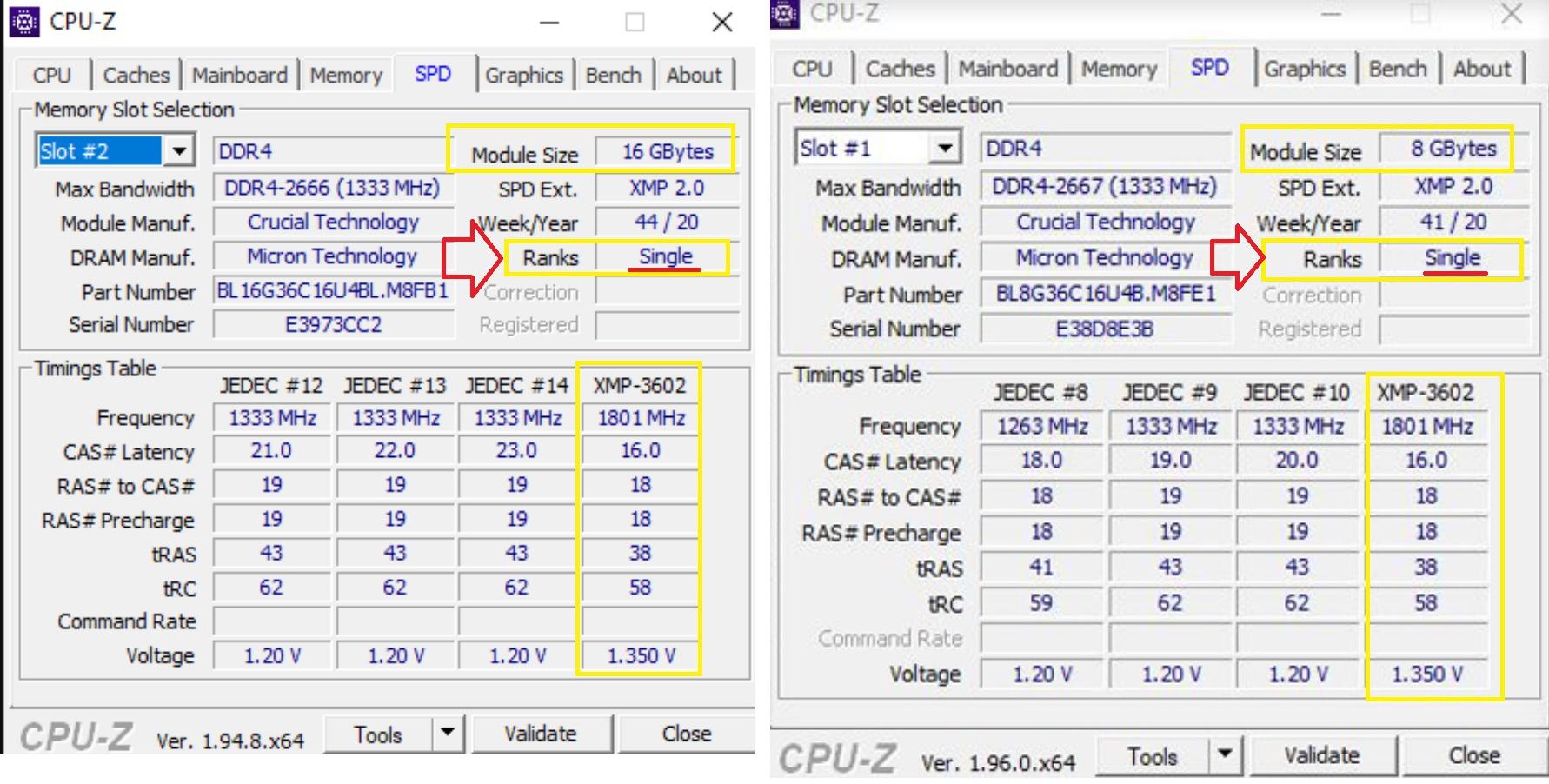This screenshot has height=784, width=1549.
Task: Click DDR4-2666 (1333 MHz) bandwidth value
Action: click(332, 188)
